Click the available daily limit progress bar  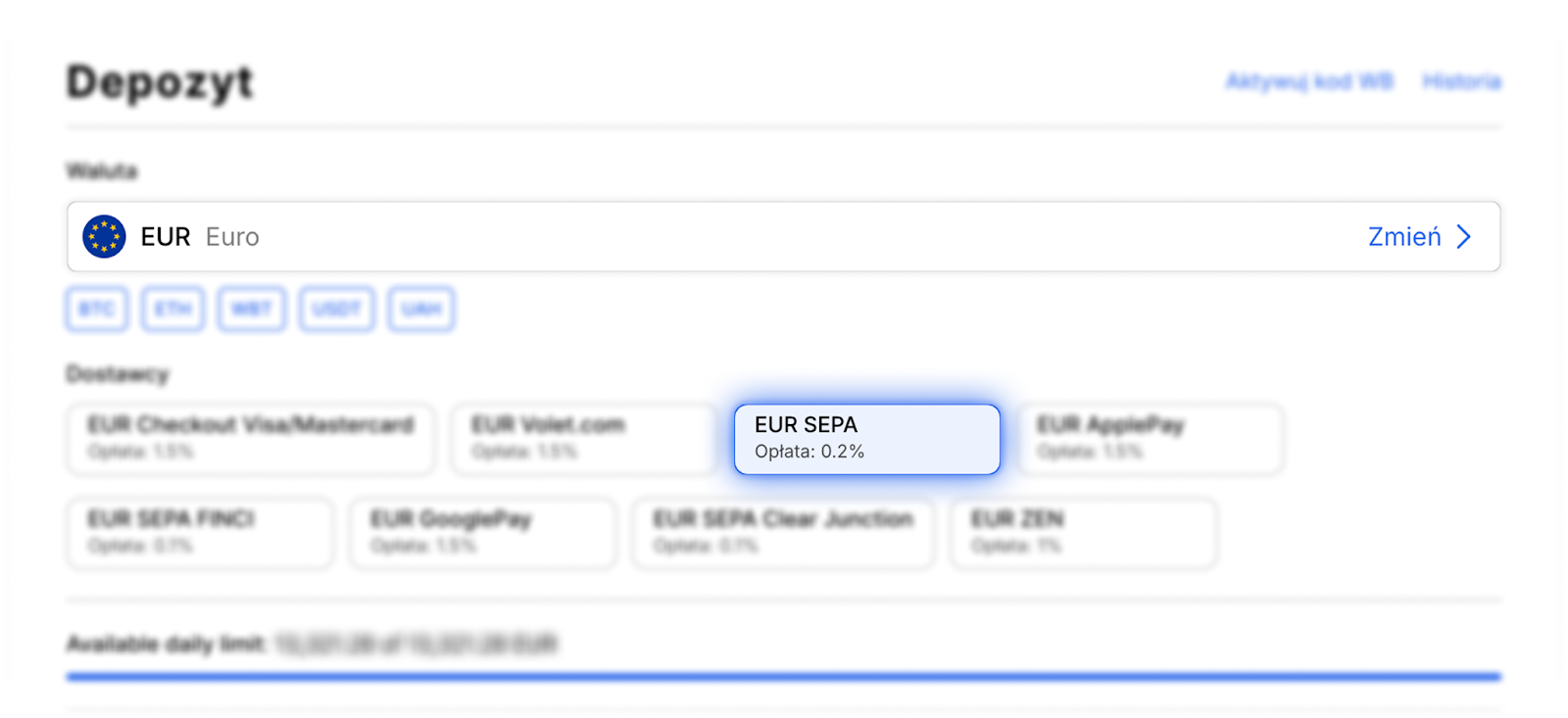[784, 676]
